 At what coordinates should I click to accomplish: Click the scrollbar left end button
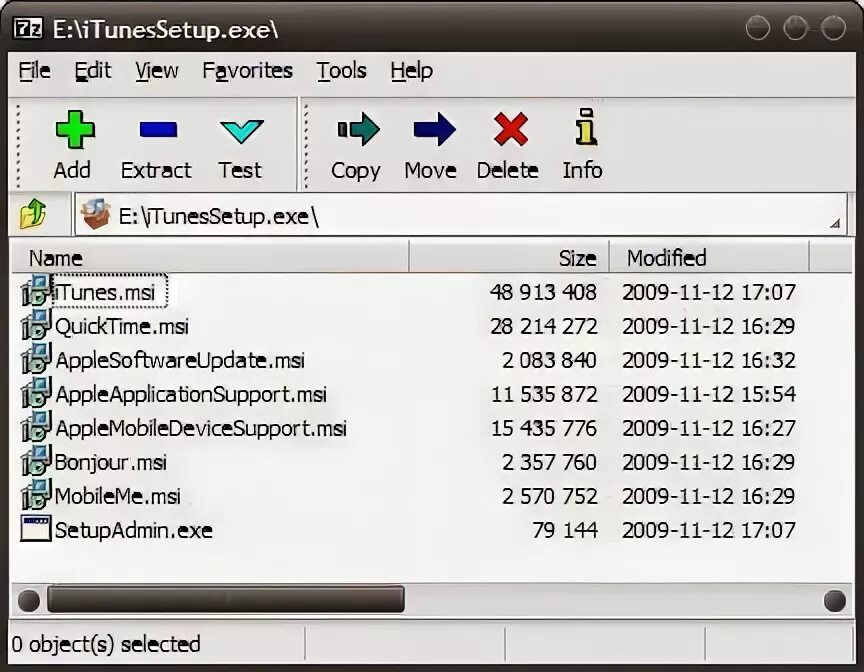click(29, 600)
